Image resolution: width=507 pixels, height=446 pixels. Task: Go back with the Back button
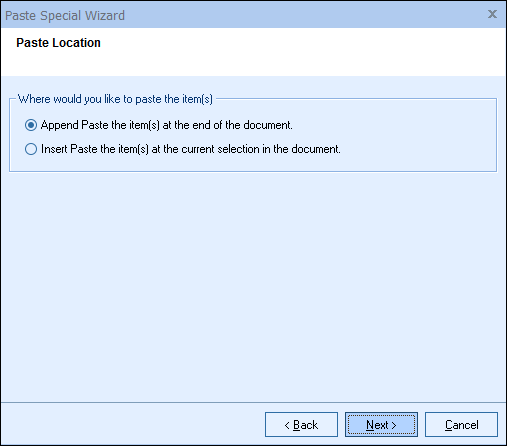point(301,425)
